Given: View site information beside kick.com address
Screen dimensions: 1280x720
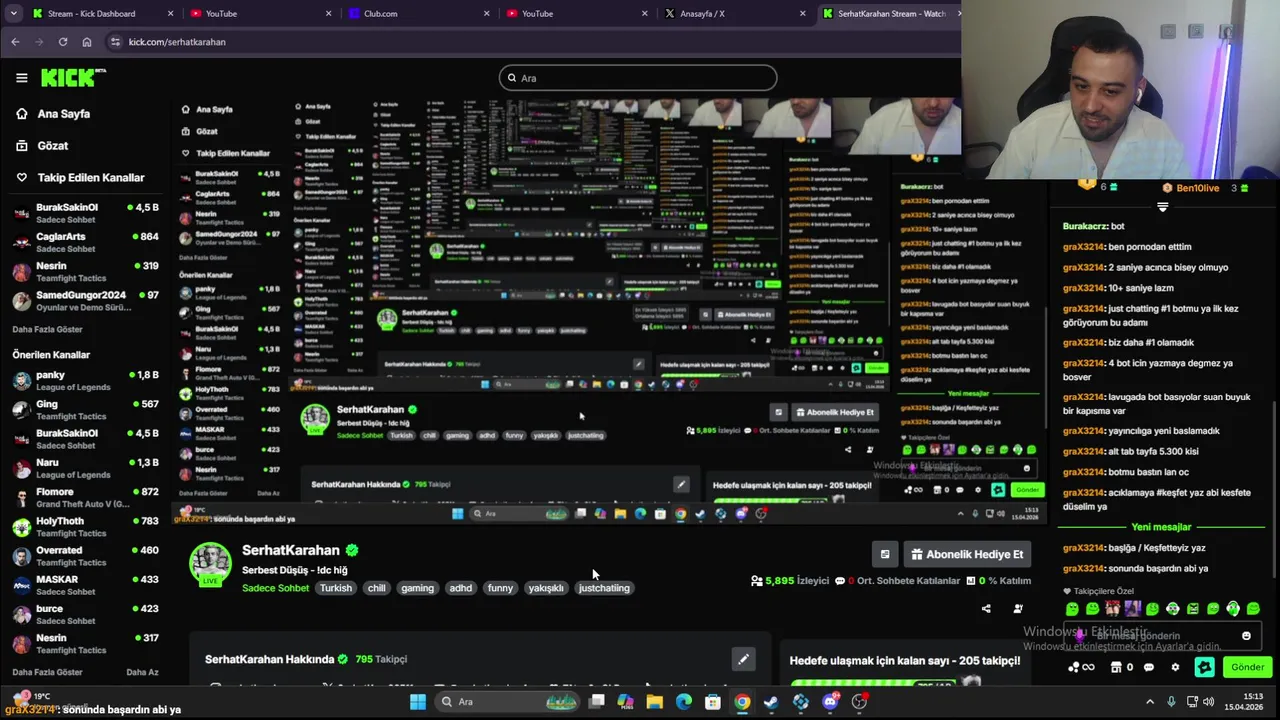Looking at the screenshot, I should (115, 42).
